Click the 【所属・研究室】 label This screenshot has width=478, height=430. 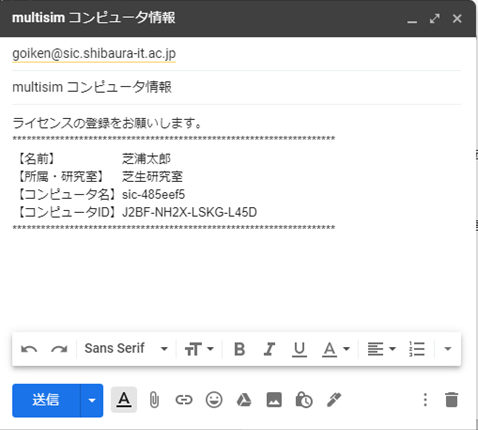pos(61,177)
